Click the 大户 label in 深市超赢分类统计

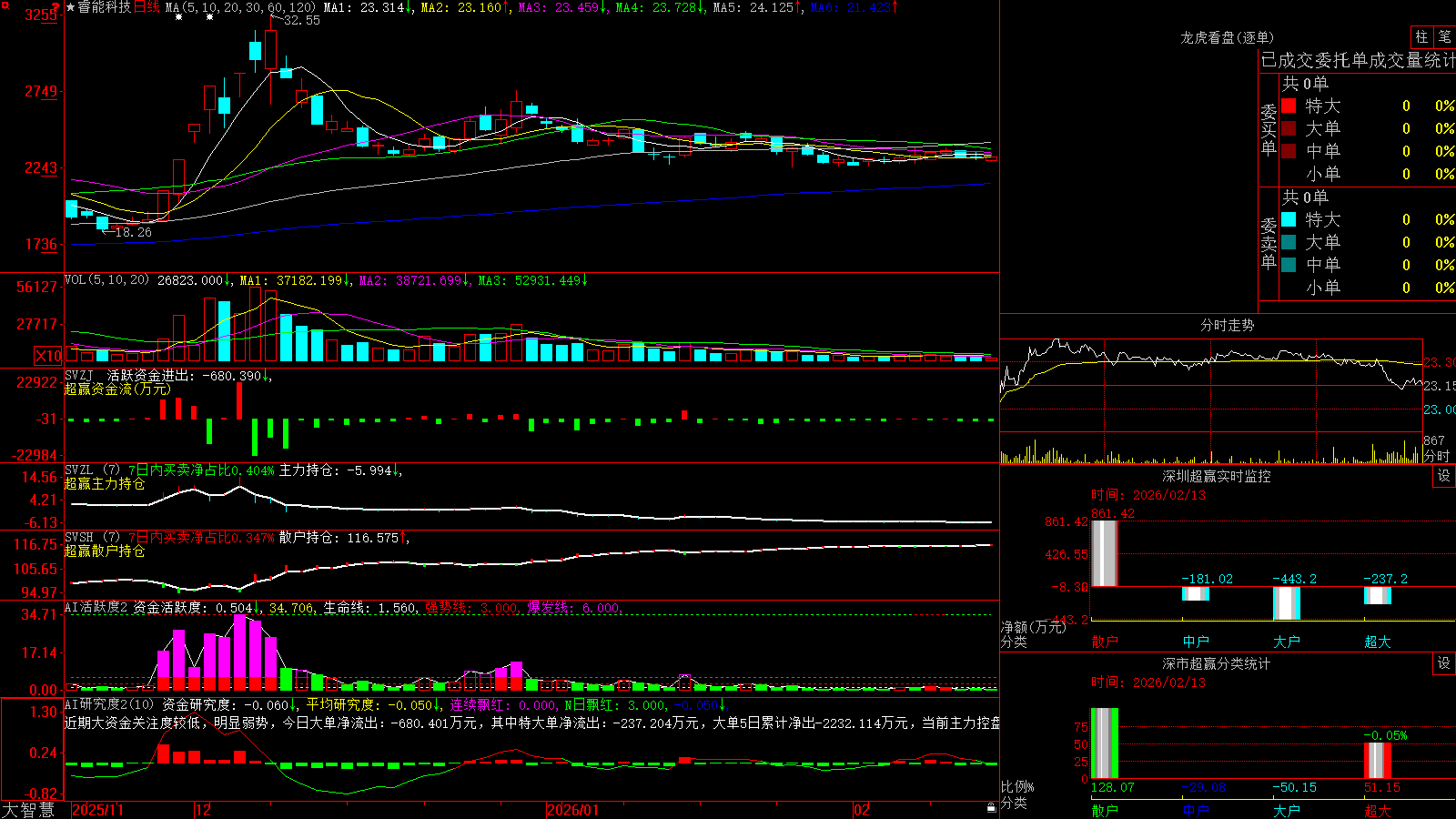[x=1287, y=810]
